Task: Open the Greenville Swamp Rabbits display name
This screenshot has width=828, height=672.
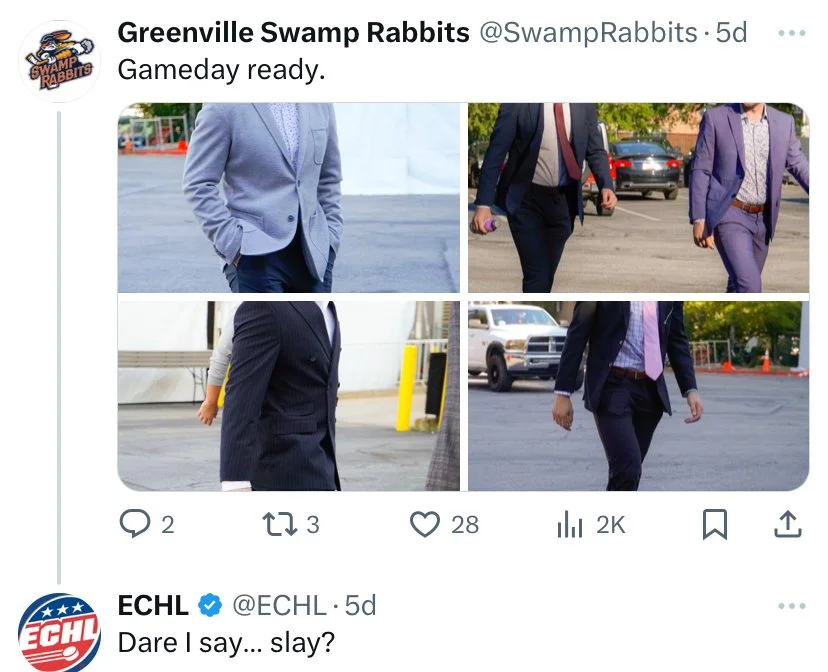Action: point(293,33)
